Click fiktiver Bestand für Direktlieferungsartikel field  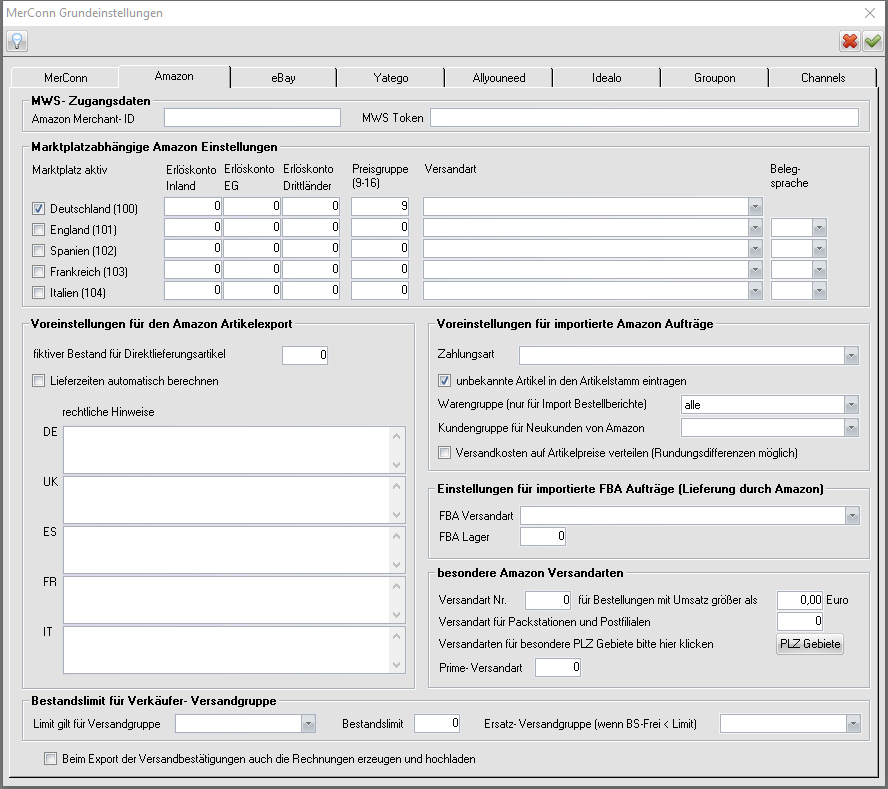click(305, 355)
